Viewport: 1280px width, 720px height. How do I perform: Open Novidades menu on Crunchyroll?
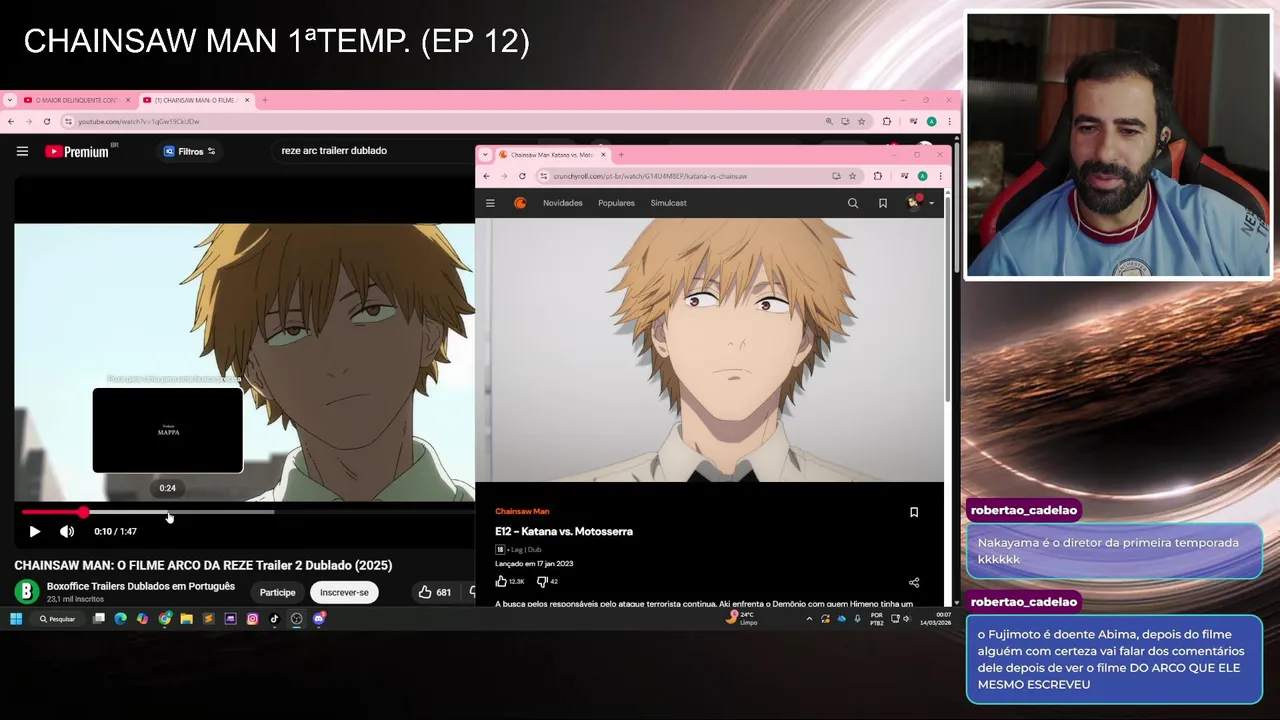click(x=562, y=203)
